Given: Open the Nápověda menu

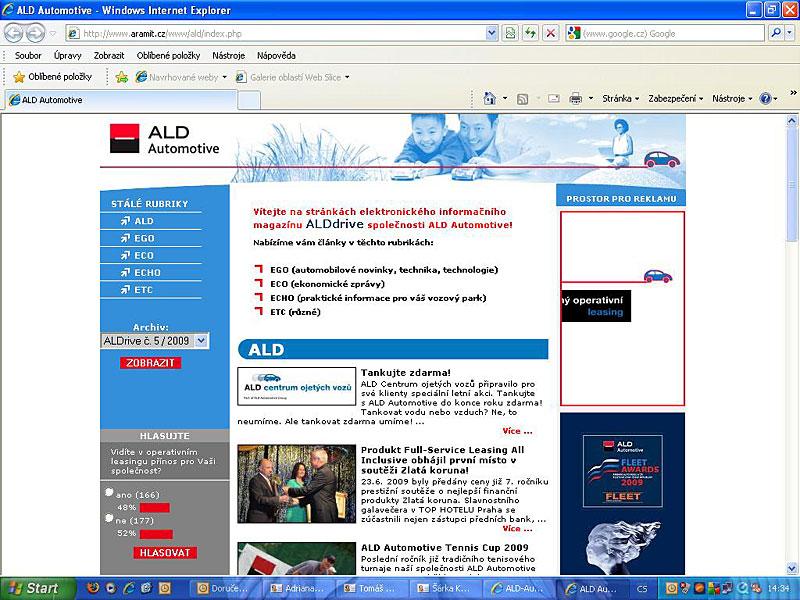Looking at the screenshot, I should 276,56.
